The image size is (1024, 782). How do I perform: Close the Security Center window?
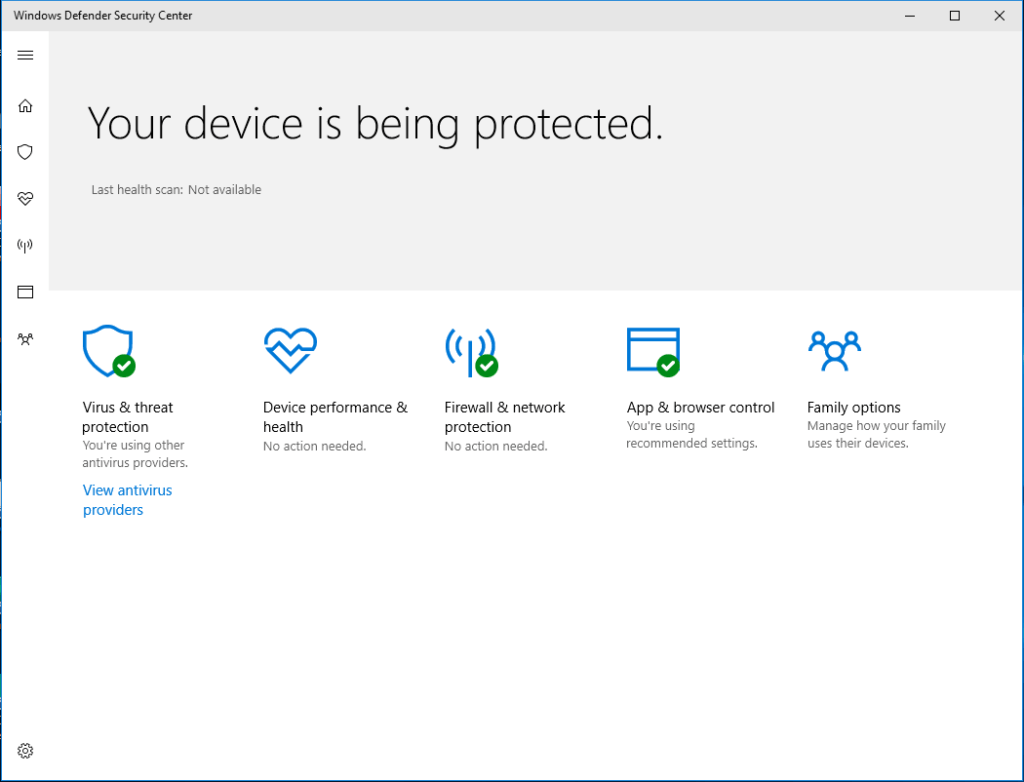[x=999, y=16]
